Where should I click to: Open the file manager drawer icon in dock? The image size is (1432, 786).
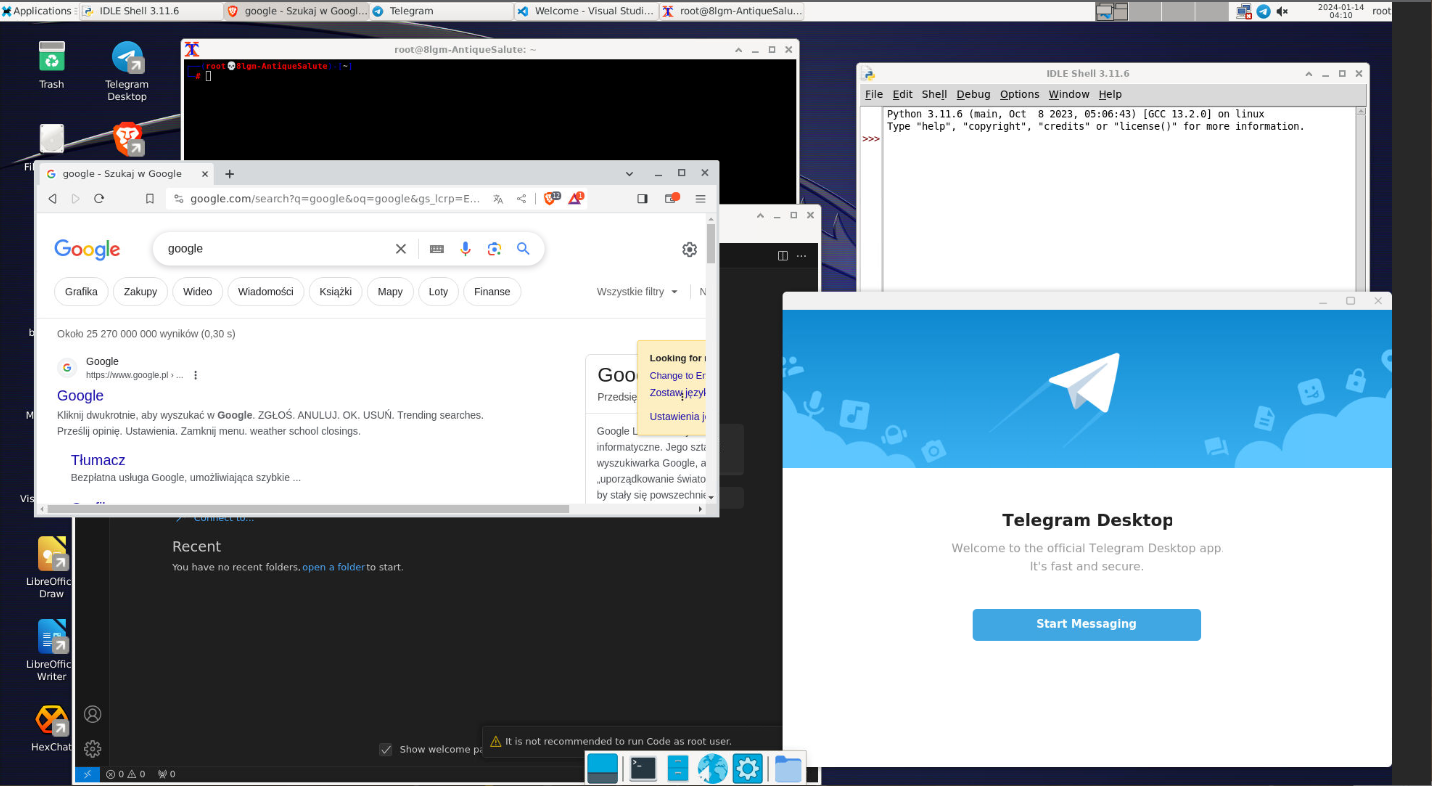pos(678,768)
